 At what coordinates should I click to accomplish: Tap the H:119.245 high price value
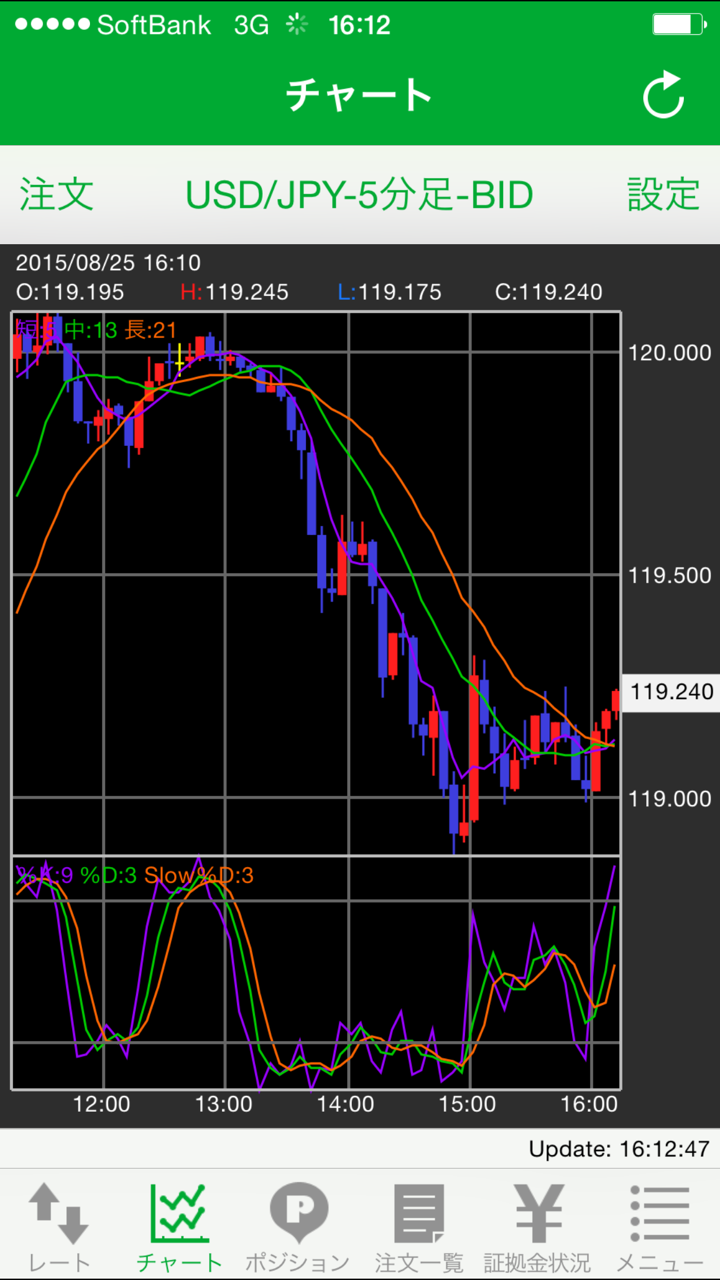coord(234,292)
